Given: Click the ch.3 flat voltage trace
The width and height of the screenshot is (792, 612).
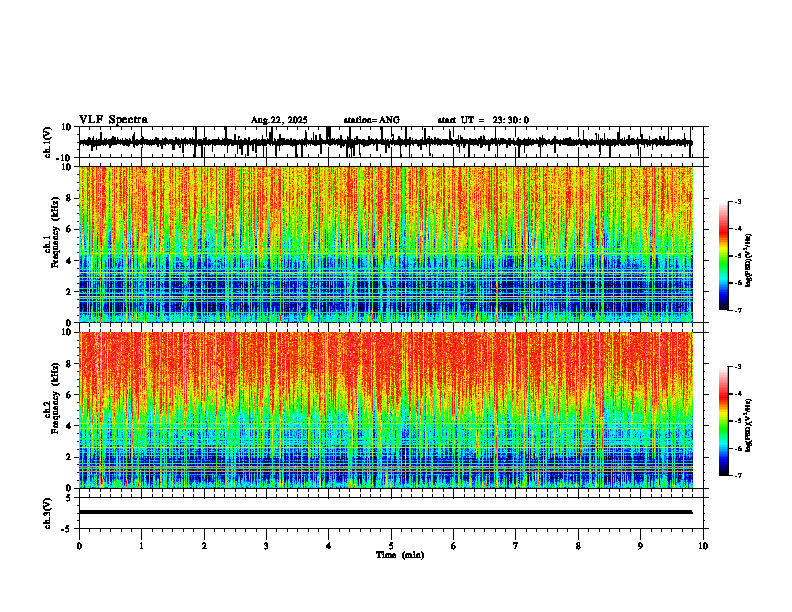Looking at the screenshot, I should [385, 512].
